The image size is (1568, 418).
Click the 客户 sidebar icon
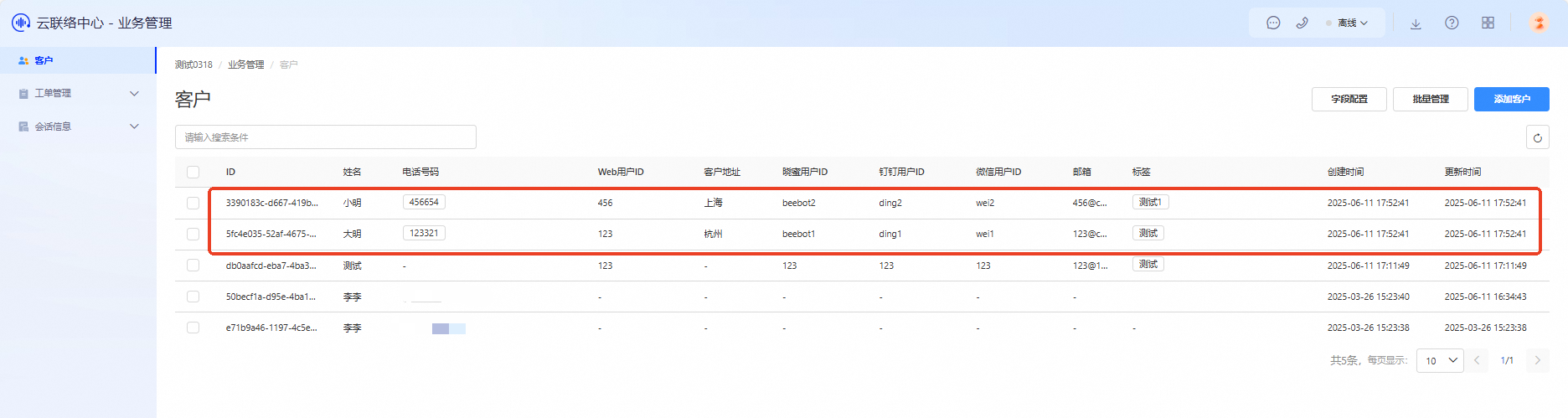click(23, 60)
